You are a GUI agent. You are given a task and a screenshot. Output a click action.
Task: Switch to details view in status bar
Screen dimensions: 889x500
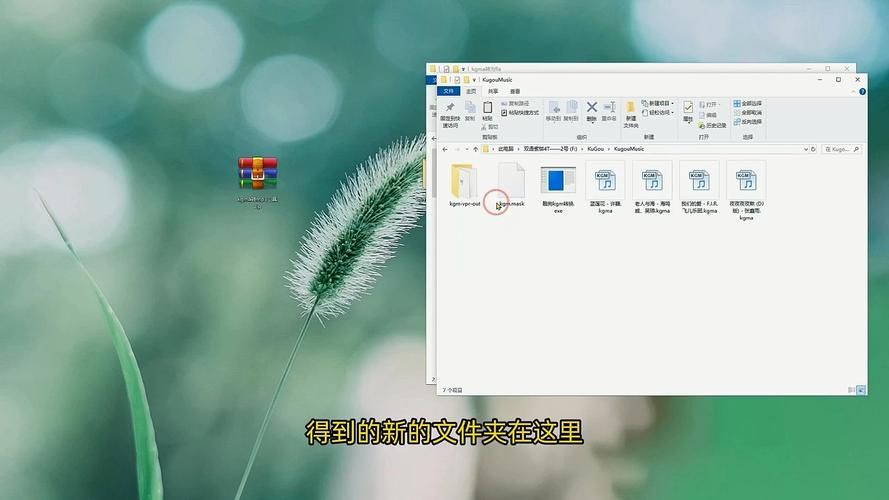(x=853, y=389)
